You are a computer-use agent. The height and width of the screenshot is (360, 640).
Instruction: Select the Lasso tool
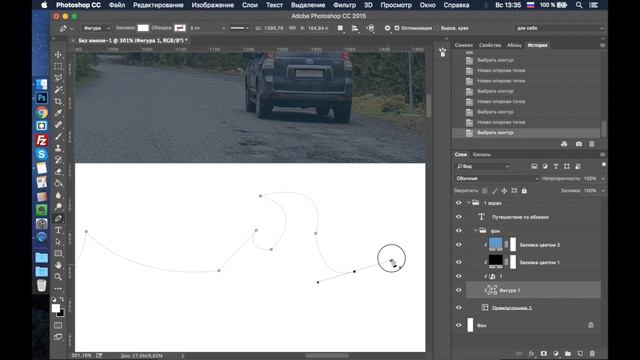[x=58, y=78]
